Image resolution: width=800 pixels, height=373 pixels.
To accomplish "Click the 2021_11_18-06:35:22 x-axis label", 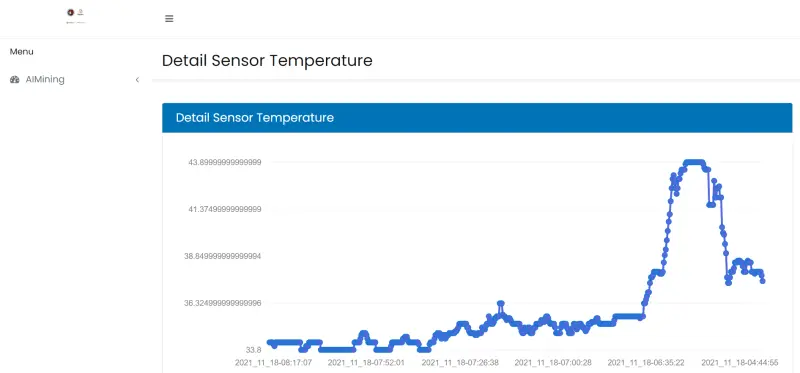I will point(646,363).
